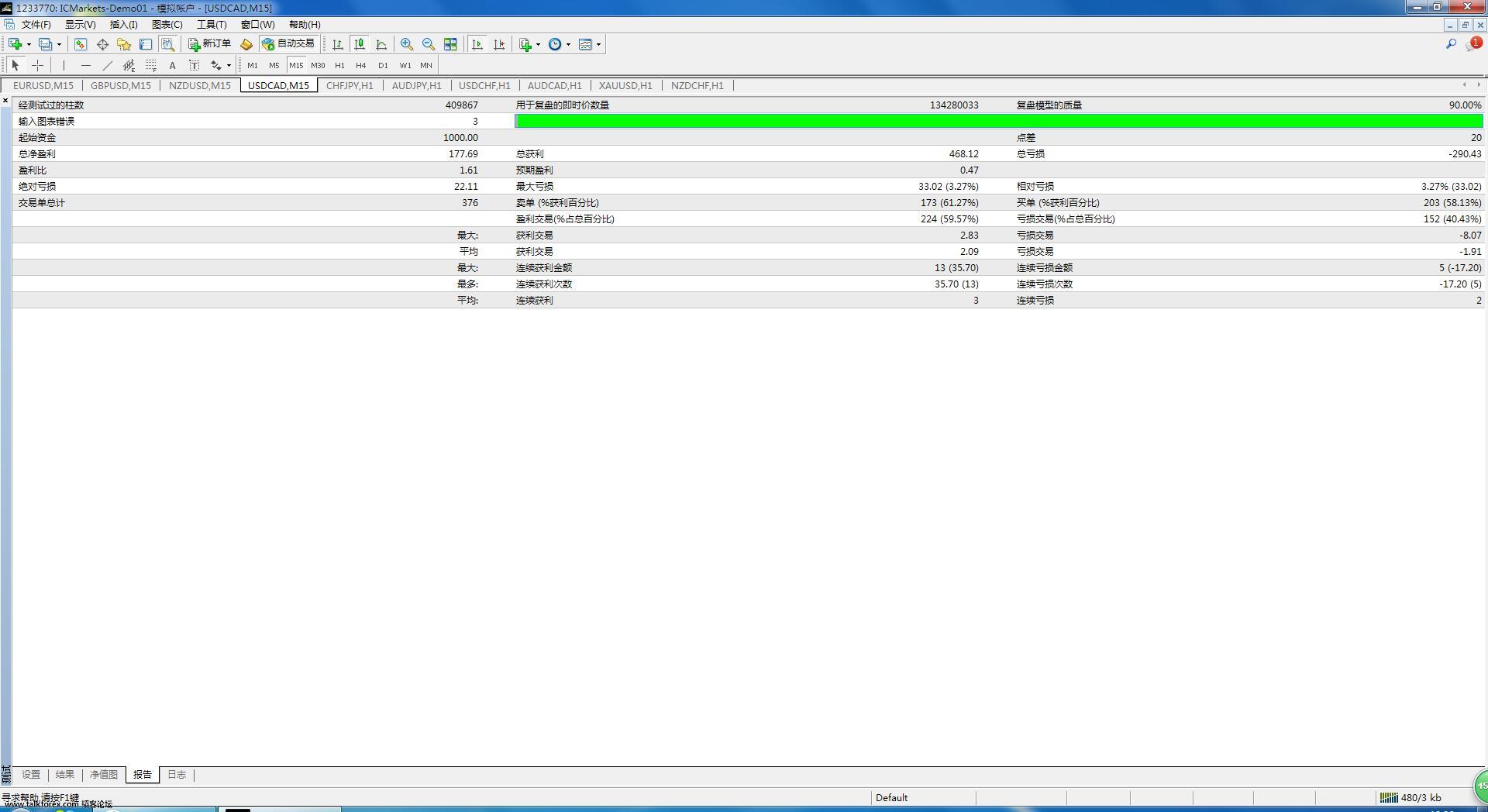Click the green modelling quality bar
The height and width of the screenshot is (812, 1488).
coord(998,121)
